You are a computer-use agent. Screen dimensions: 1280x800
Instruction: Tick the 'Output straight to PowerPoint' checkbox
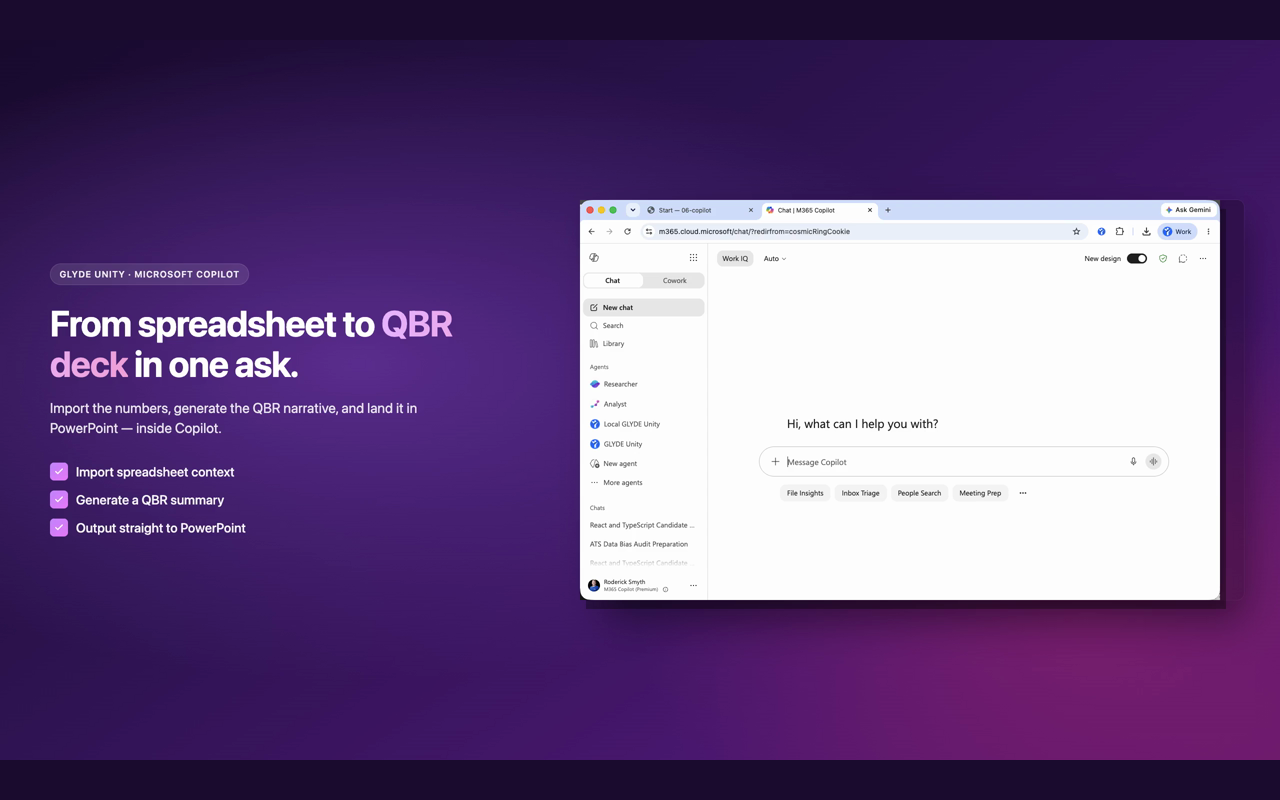click(59, 528)
